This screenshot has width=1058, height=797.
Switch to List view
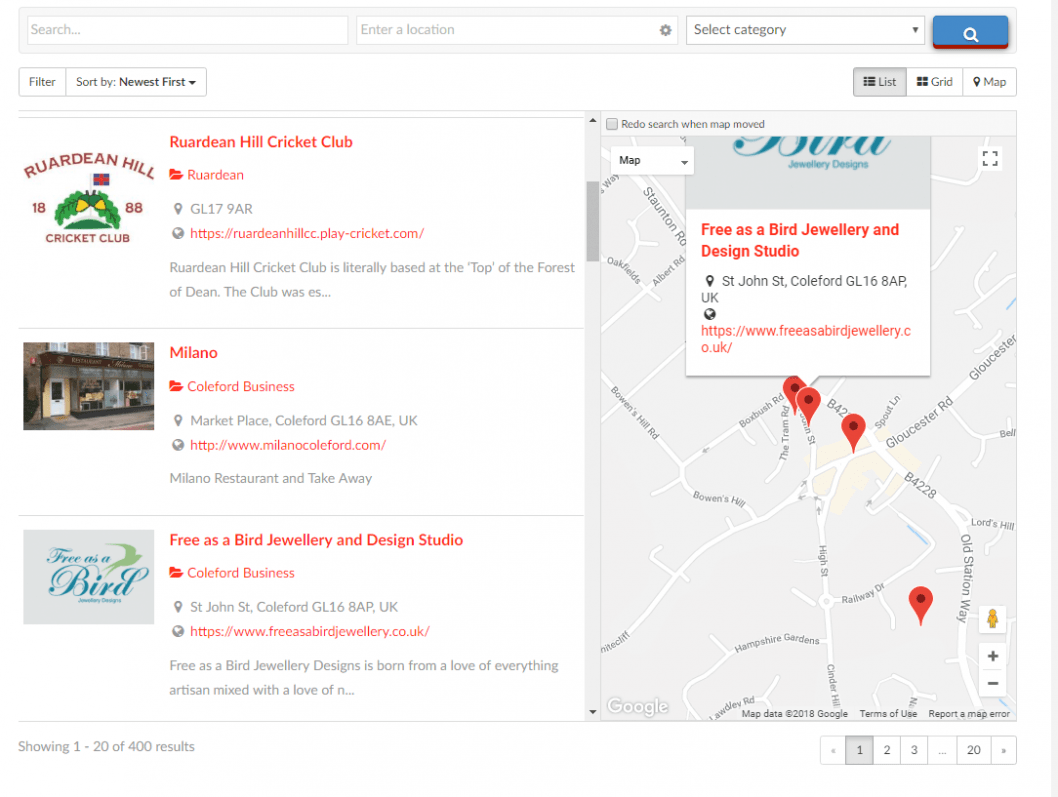point(879,82)
